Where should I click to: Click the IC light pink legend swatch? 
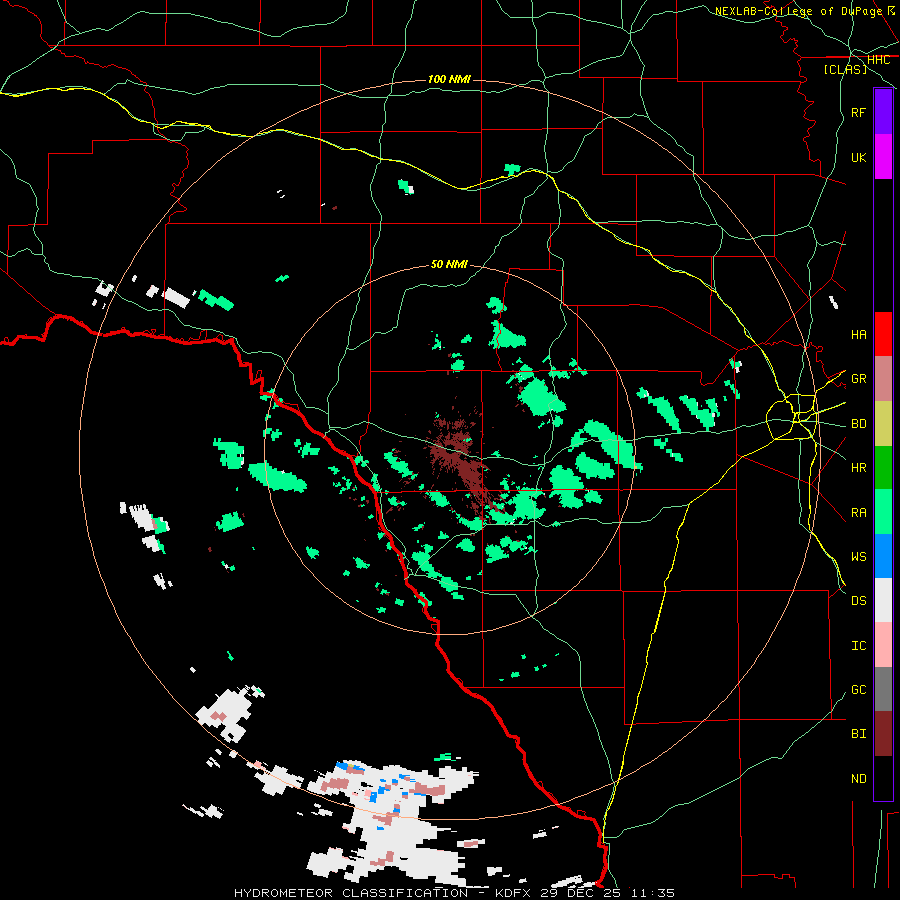coord(883,645)
